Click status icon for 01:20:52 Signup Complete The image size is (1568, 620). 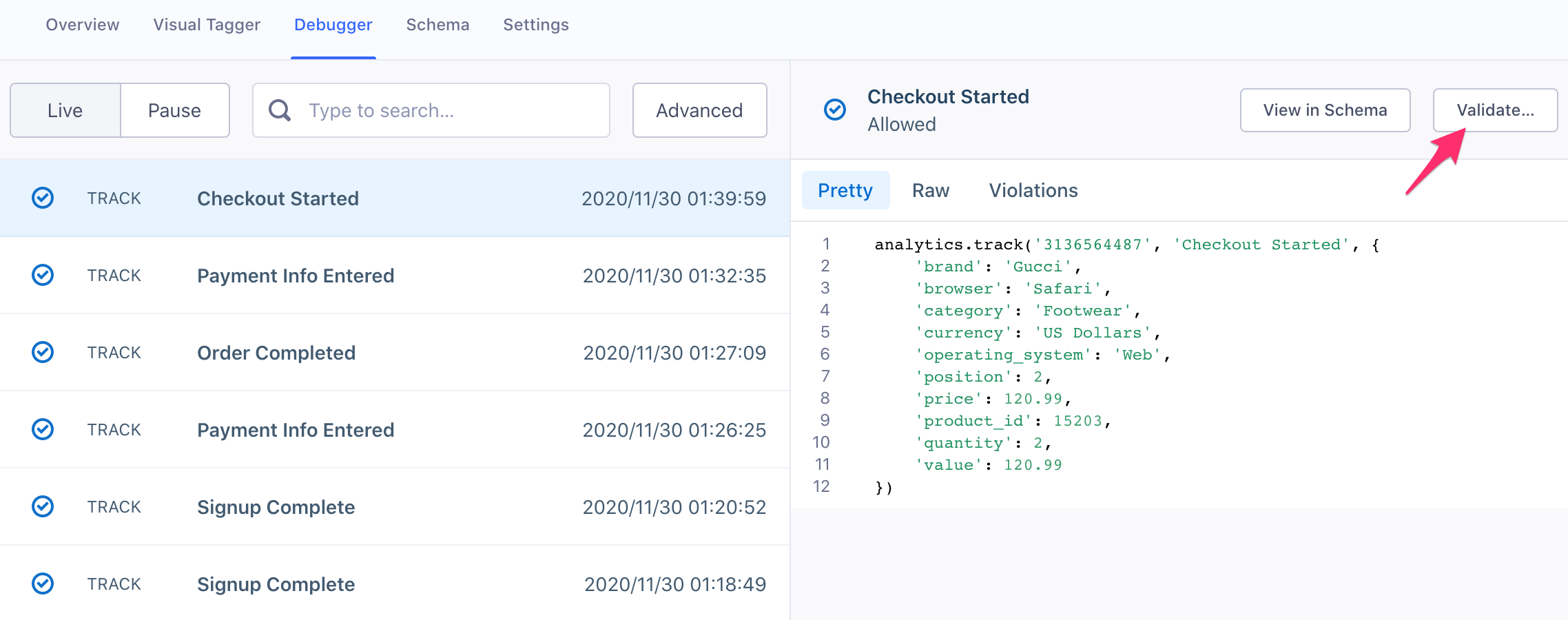click(x=43, y=507)
